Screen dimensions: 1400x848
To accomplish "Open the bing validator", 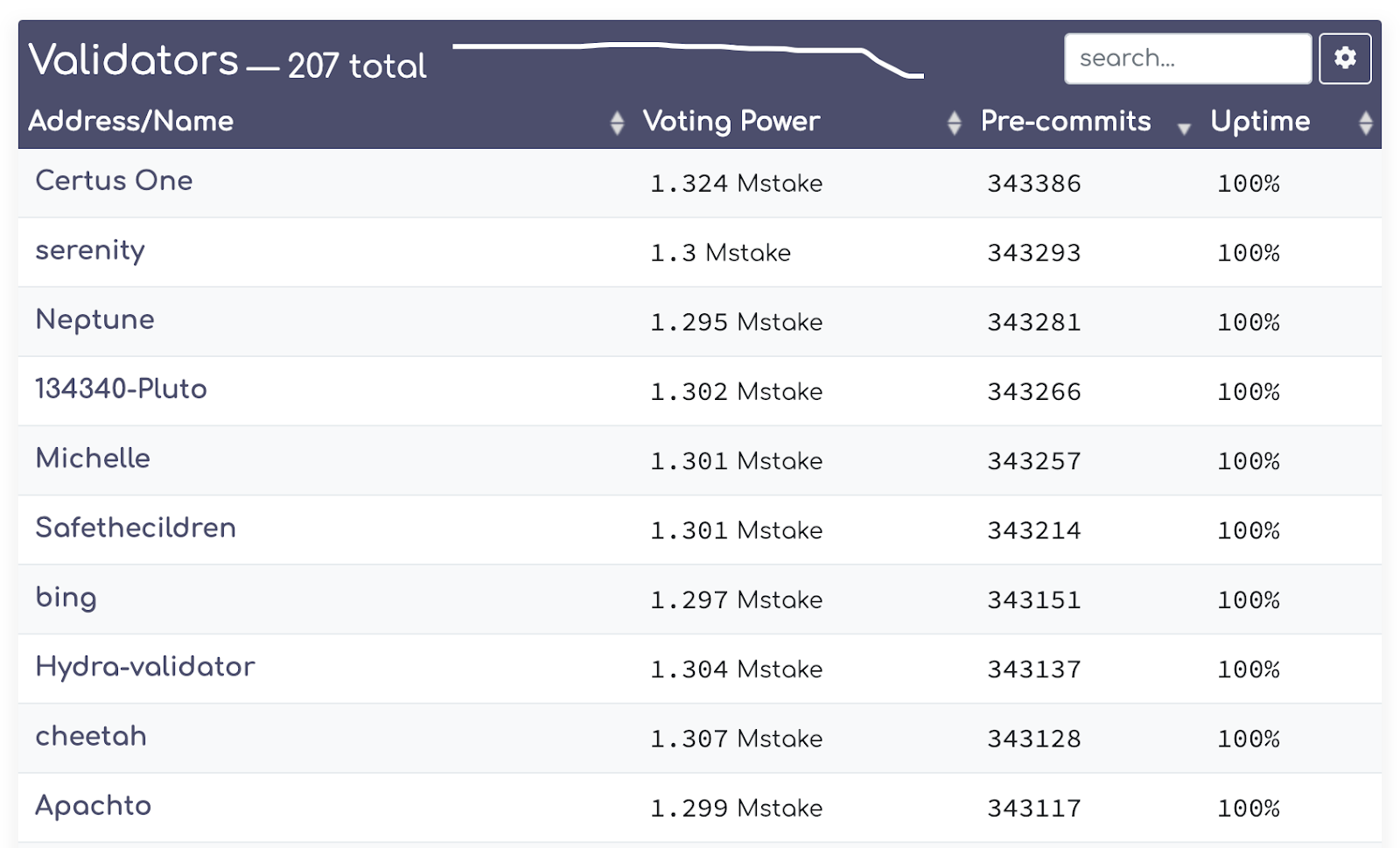I will (x=66, y=598).
